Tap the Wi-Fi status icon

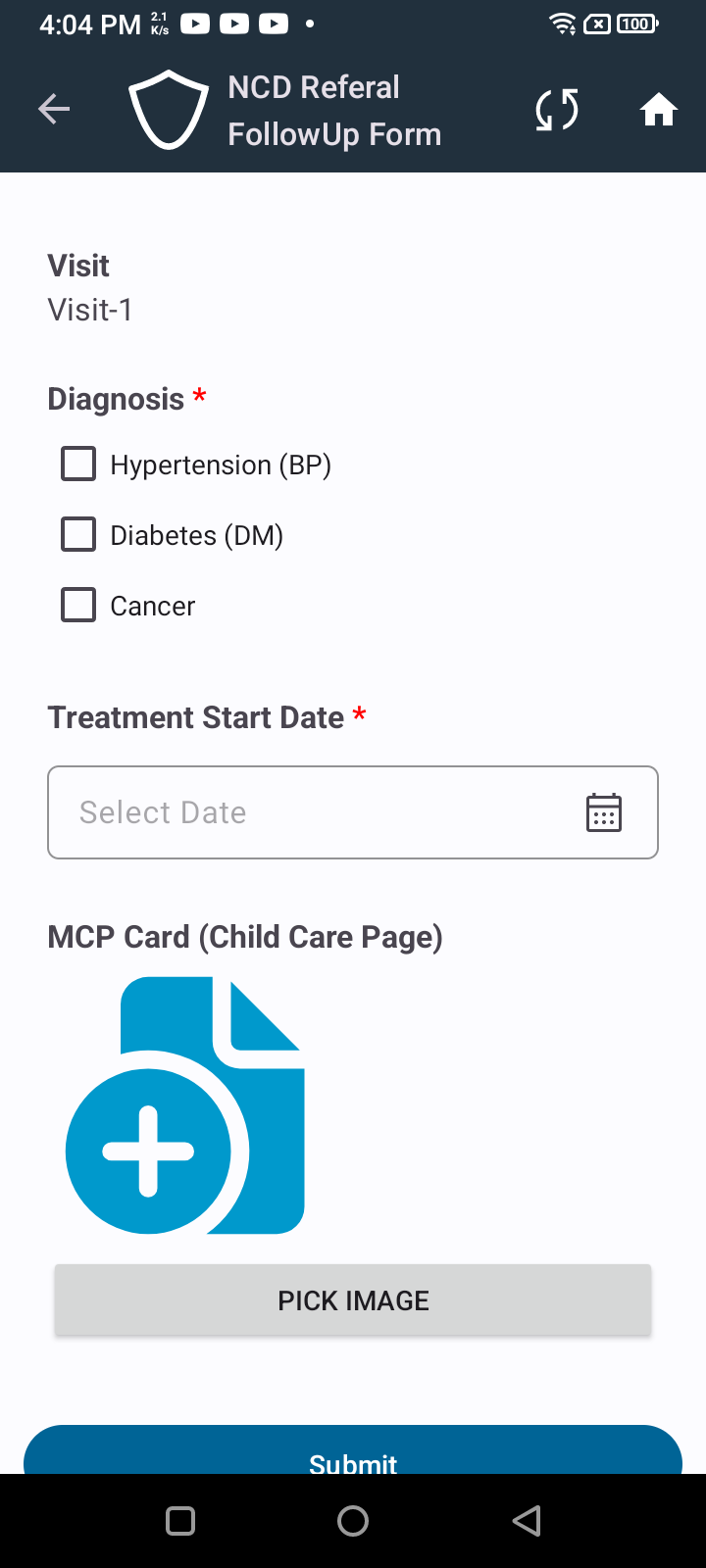pyautogui.click(x=563, y=24)
